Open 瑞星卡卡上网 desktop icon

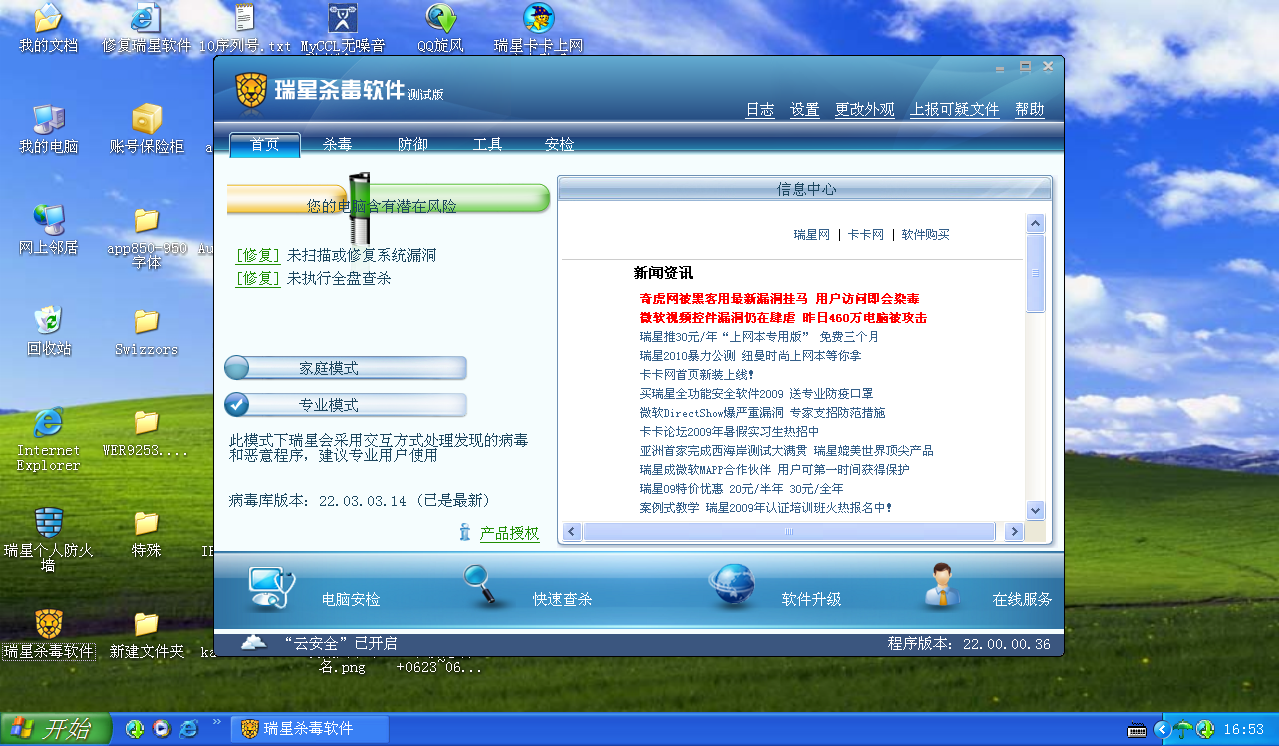click(539, 18)
